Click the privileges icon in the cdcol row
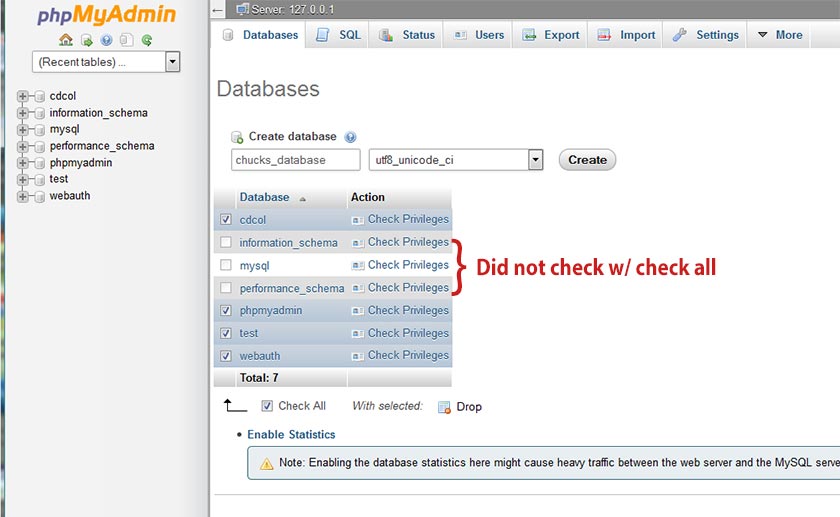Viewport: 840px width, 517px height. pyautogui.click(x=358, y=220)
